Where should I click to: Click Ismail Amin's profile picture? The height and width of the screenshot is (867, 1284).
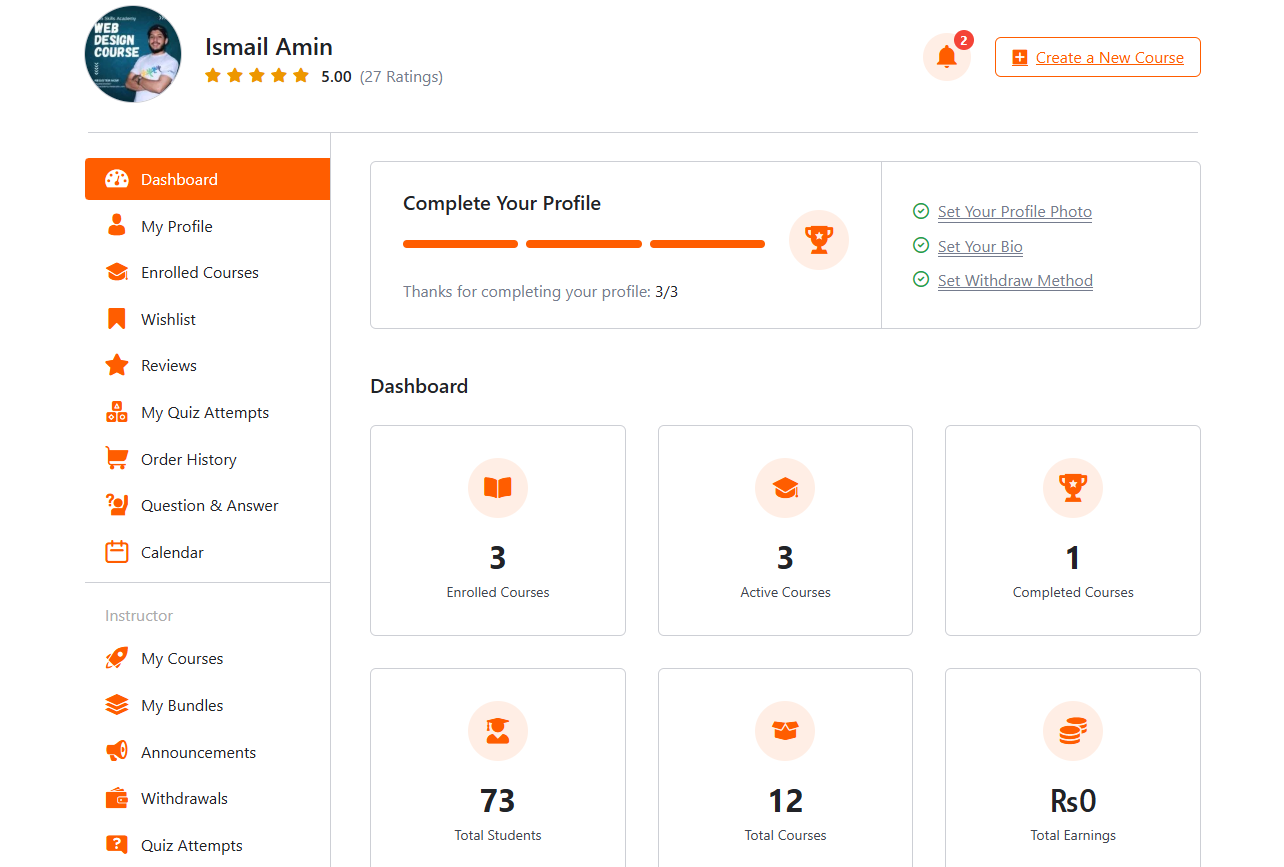click(x=133, y=54)
